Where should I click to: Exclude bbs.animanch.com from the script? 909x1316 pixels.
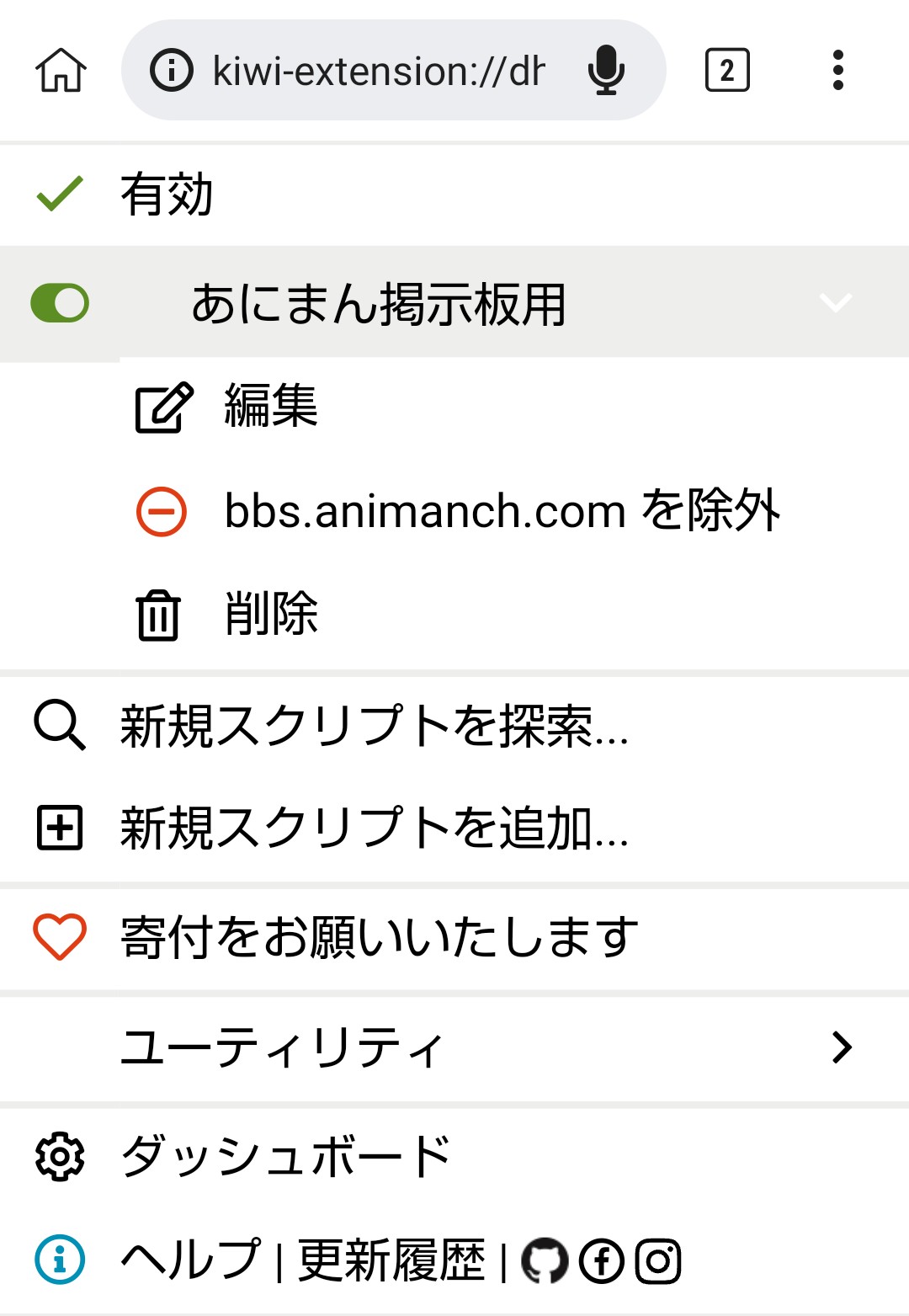(x=502, y=511)
